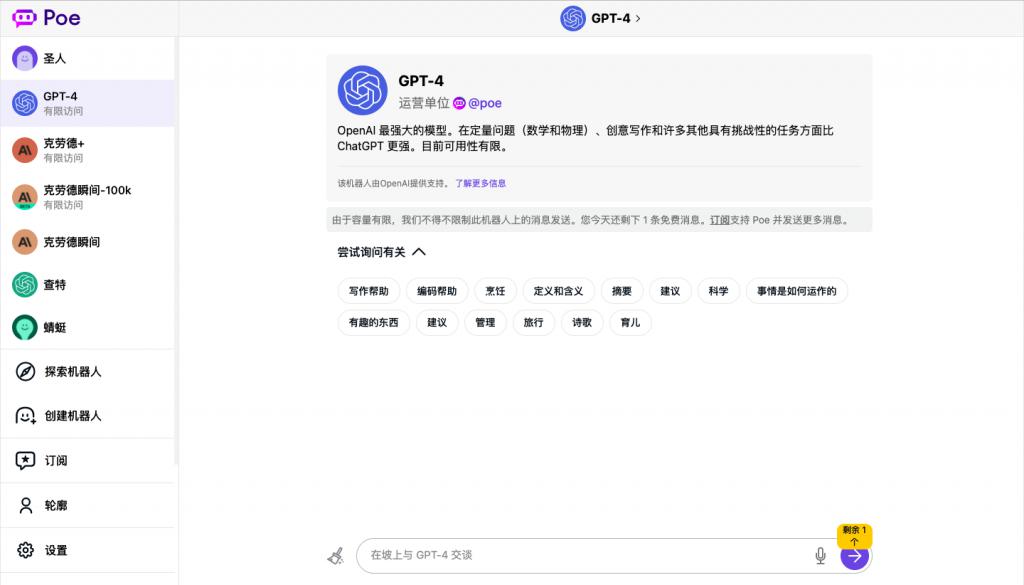Click the microphone voice input icon
Screen dimensions: 1024x585
(820, 556)
